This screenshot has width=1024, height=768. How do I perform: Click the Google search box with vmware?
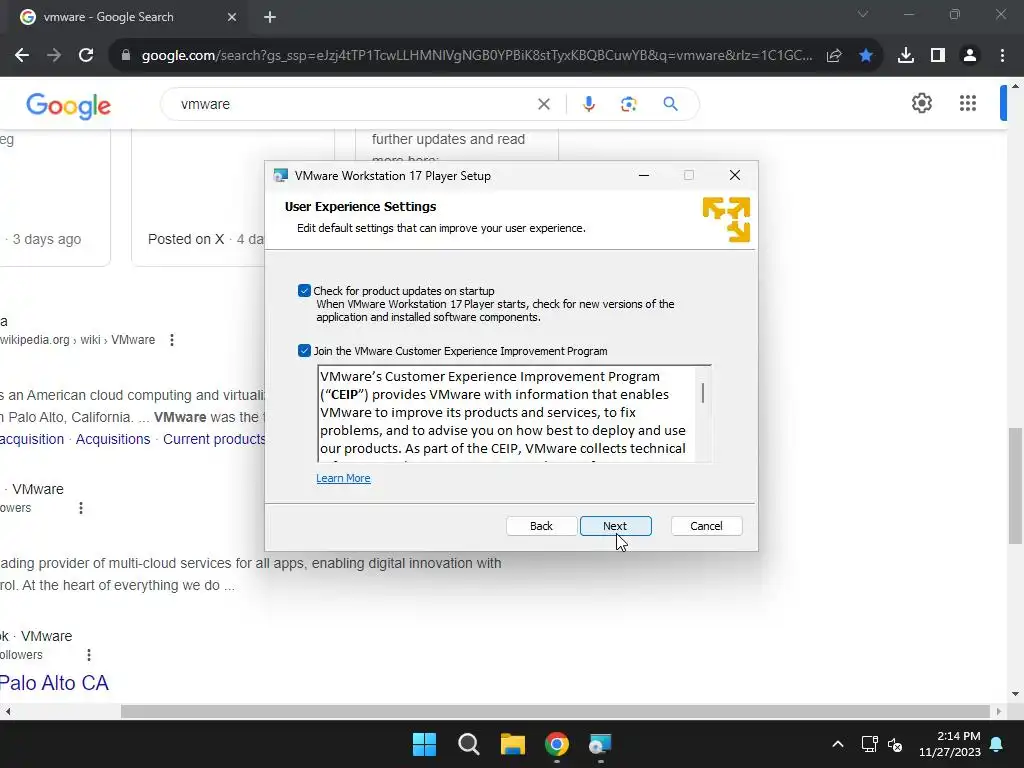[353, 104]
